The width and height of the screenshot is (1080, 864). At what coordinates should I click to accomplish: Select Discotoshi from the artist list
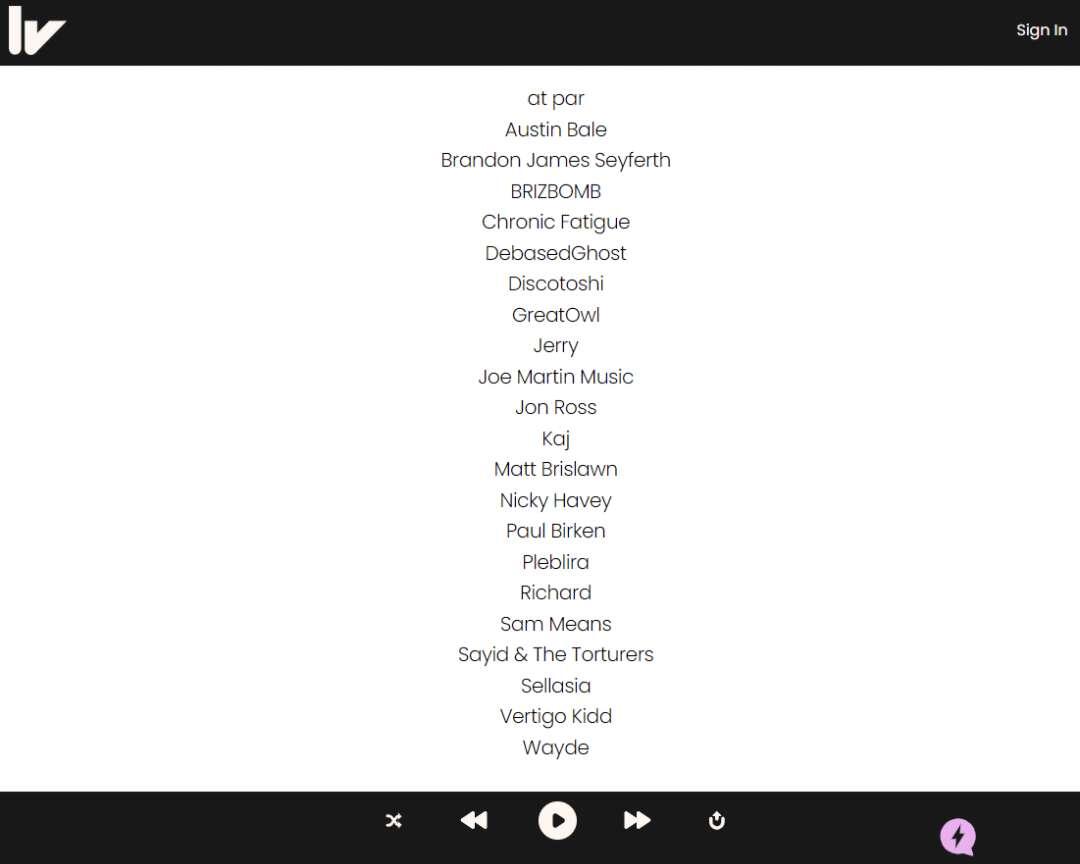[556, 284]
